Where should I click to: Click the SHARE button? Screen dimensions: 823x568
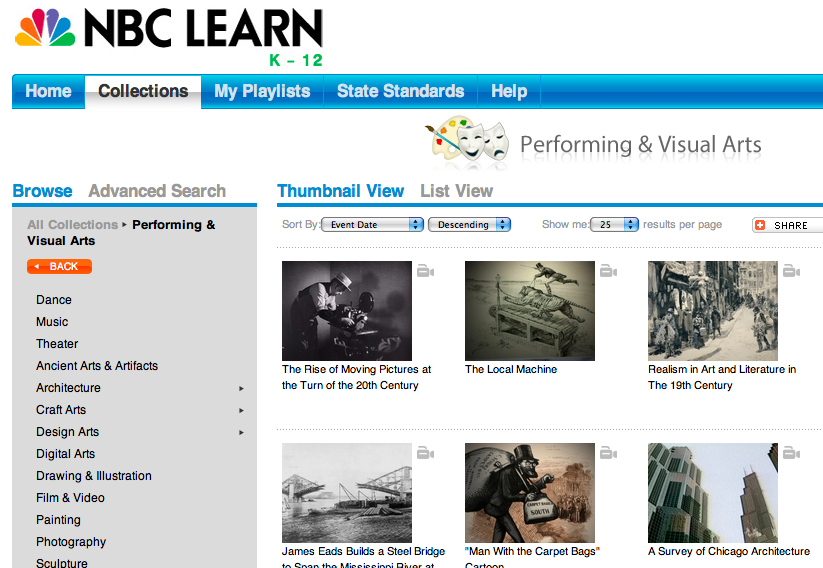(787, 225)
